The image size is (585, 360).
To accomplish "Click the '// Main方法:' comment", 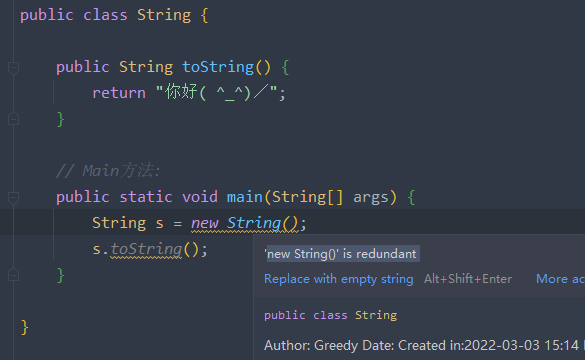I will 108,171.
